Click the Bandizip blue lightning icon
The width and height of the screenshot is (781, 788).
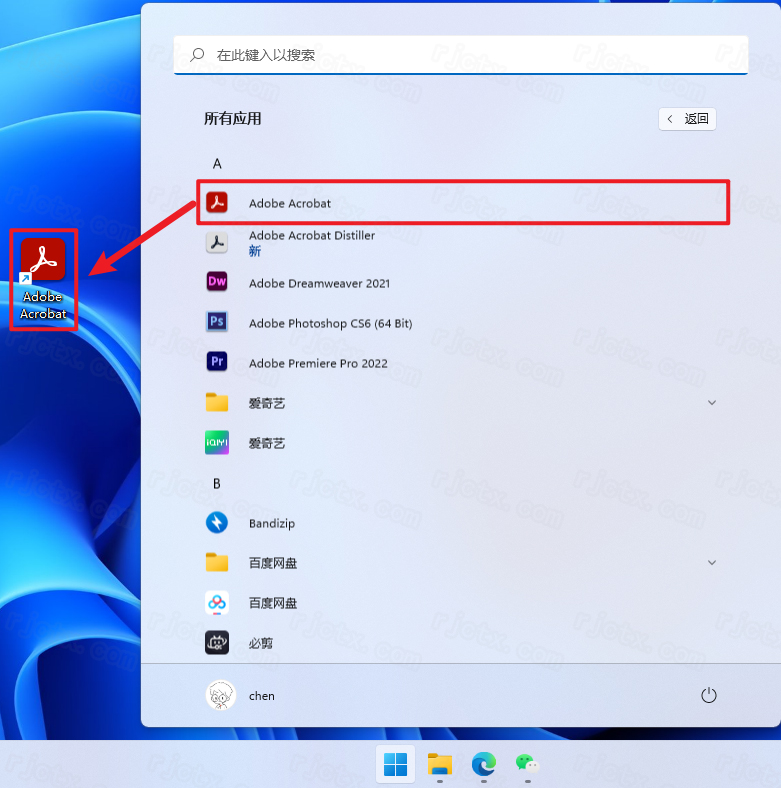217,523
